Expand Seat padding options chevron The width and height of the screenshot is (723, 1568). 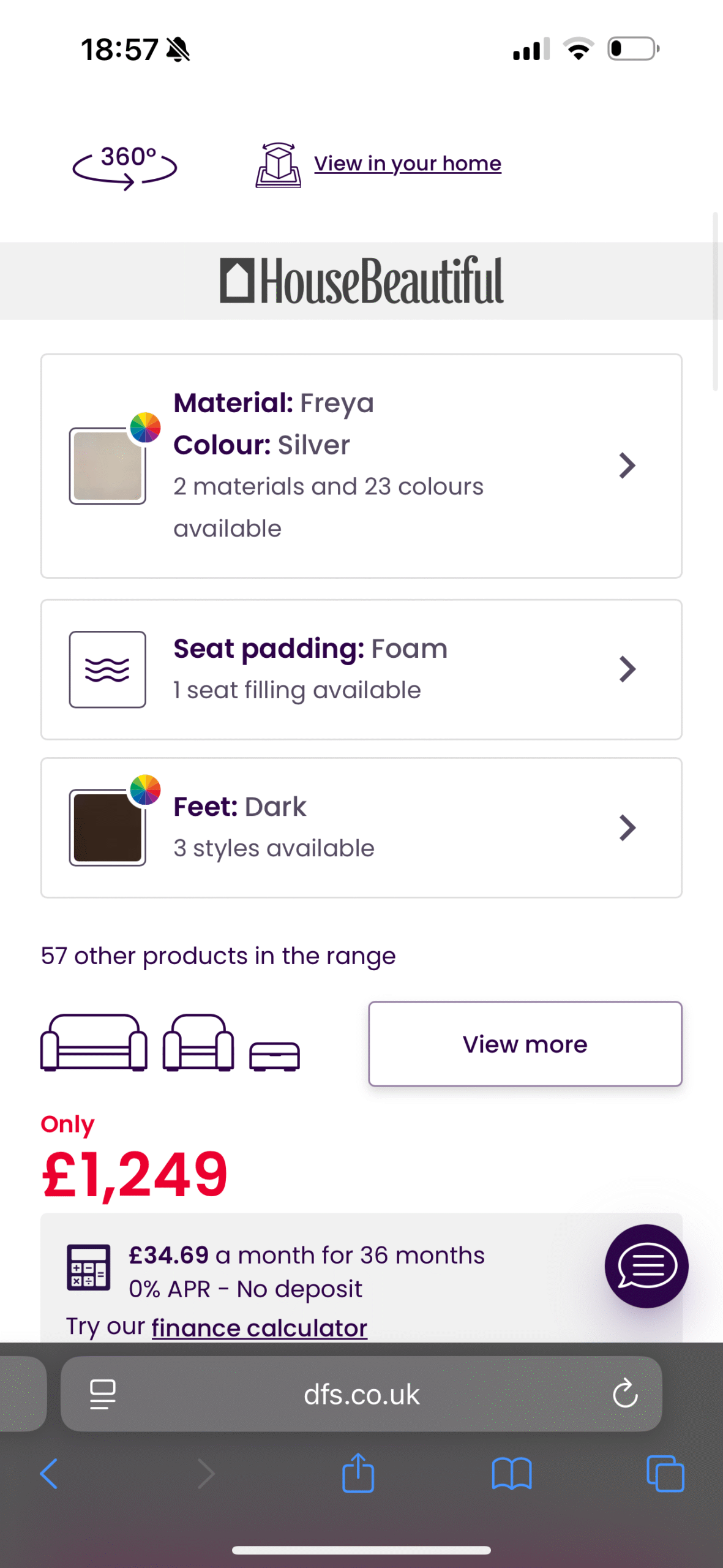[x=627, y=669]
